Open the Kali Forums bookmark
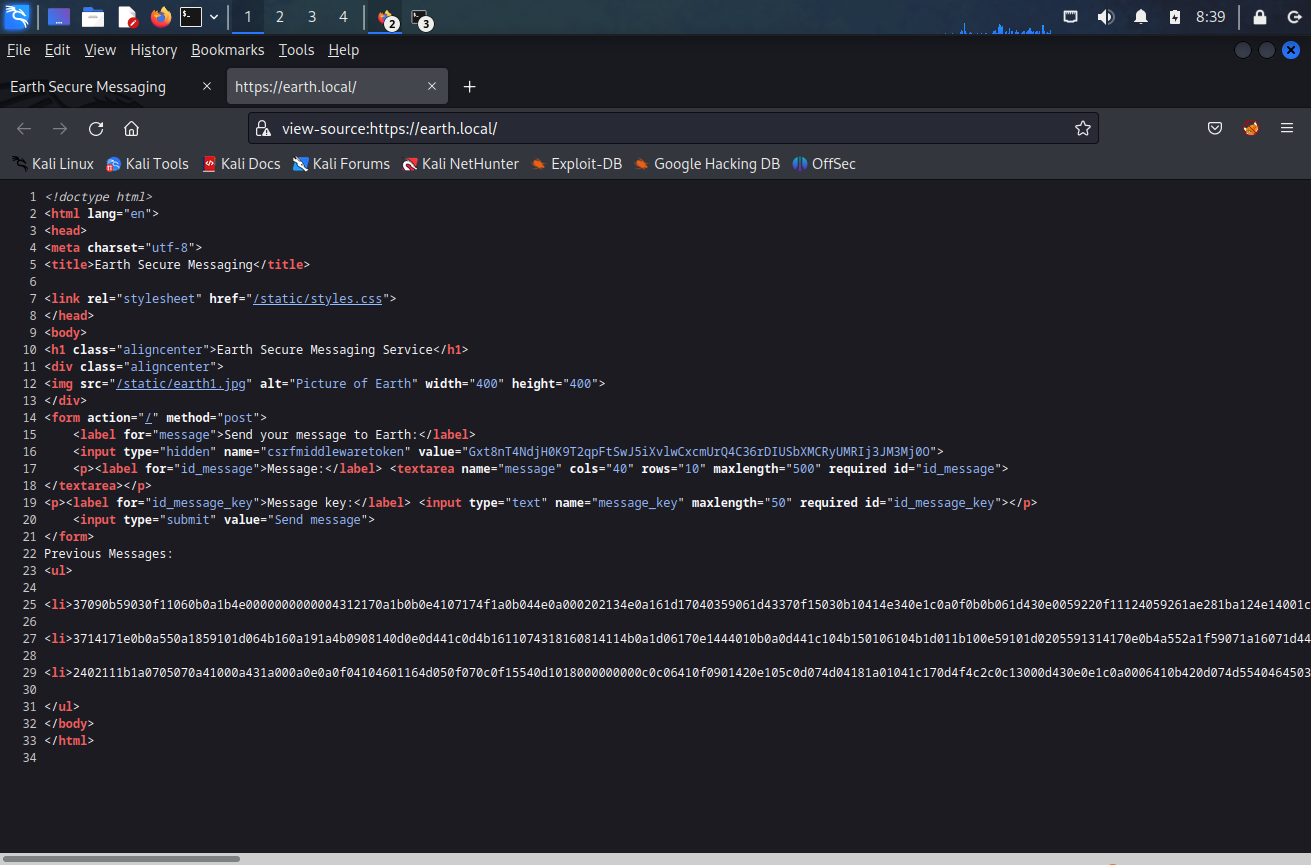 click(x=341, y=164)
